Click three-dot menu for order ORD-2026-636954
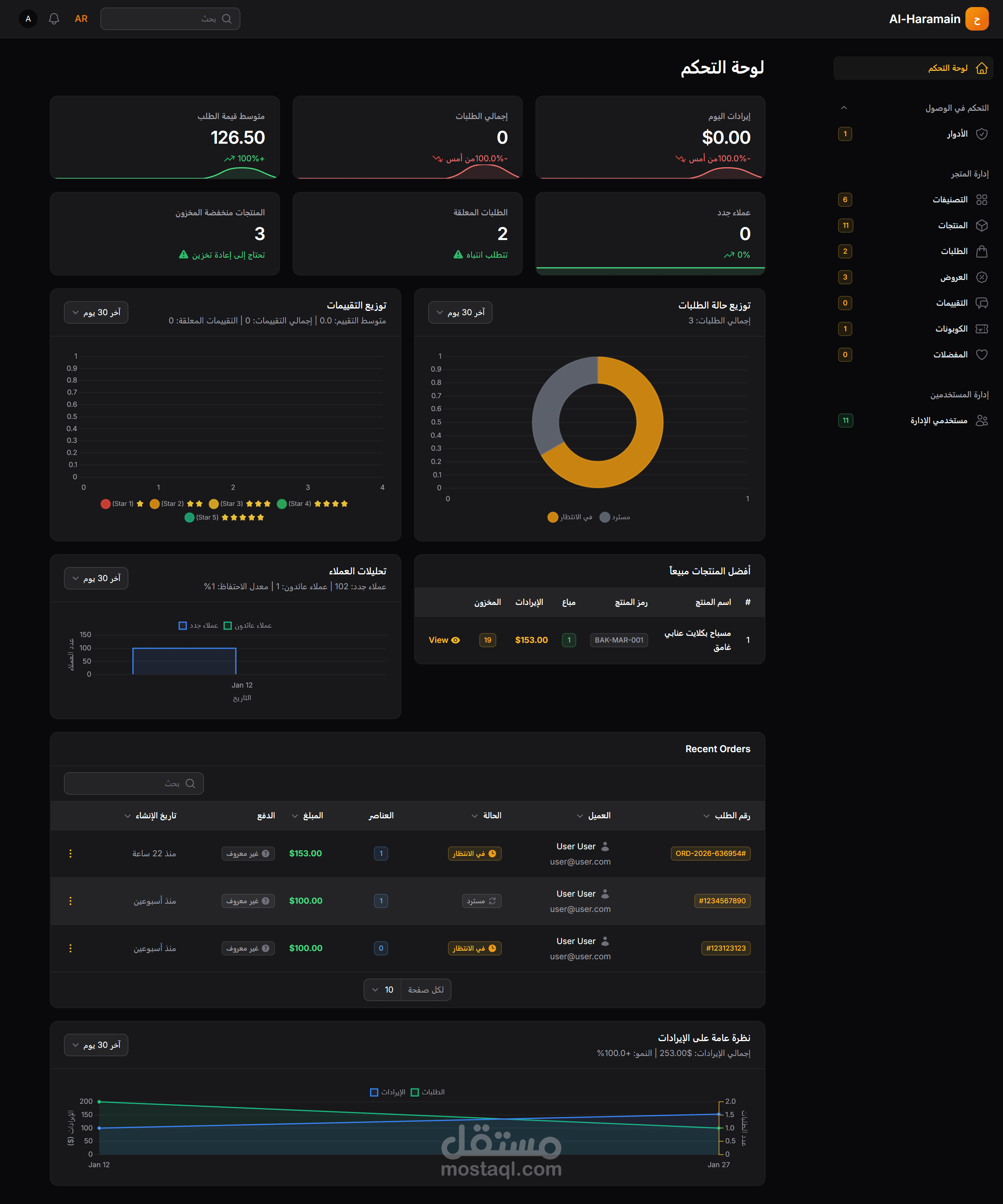The height and width of the screenshot is (1204, 1003). point(70,853)
